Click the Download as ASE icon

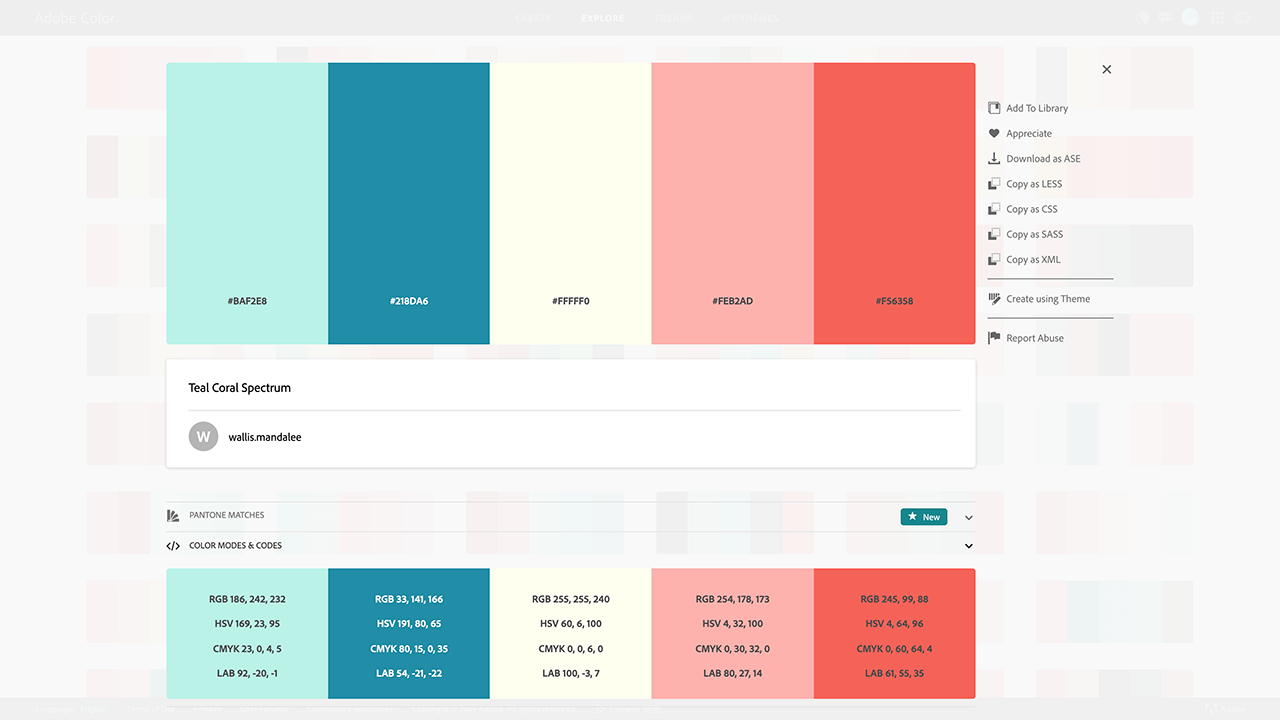coord(994,158)
